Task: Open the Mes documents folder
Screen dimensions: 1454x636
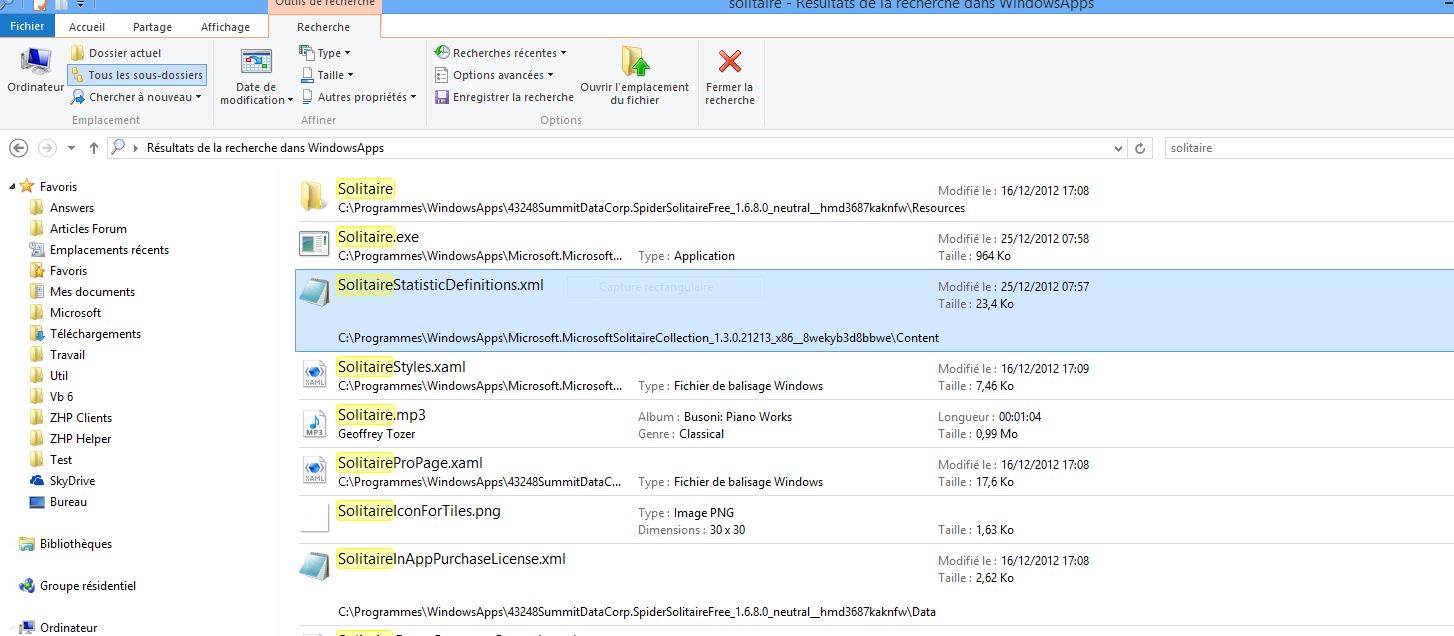Action: click(82, 292)
